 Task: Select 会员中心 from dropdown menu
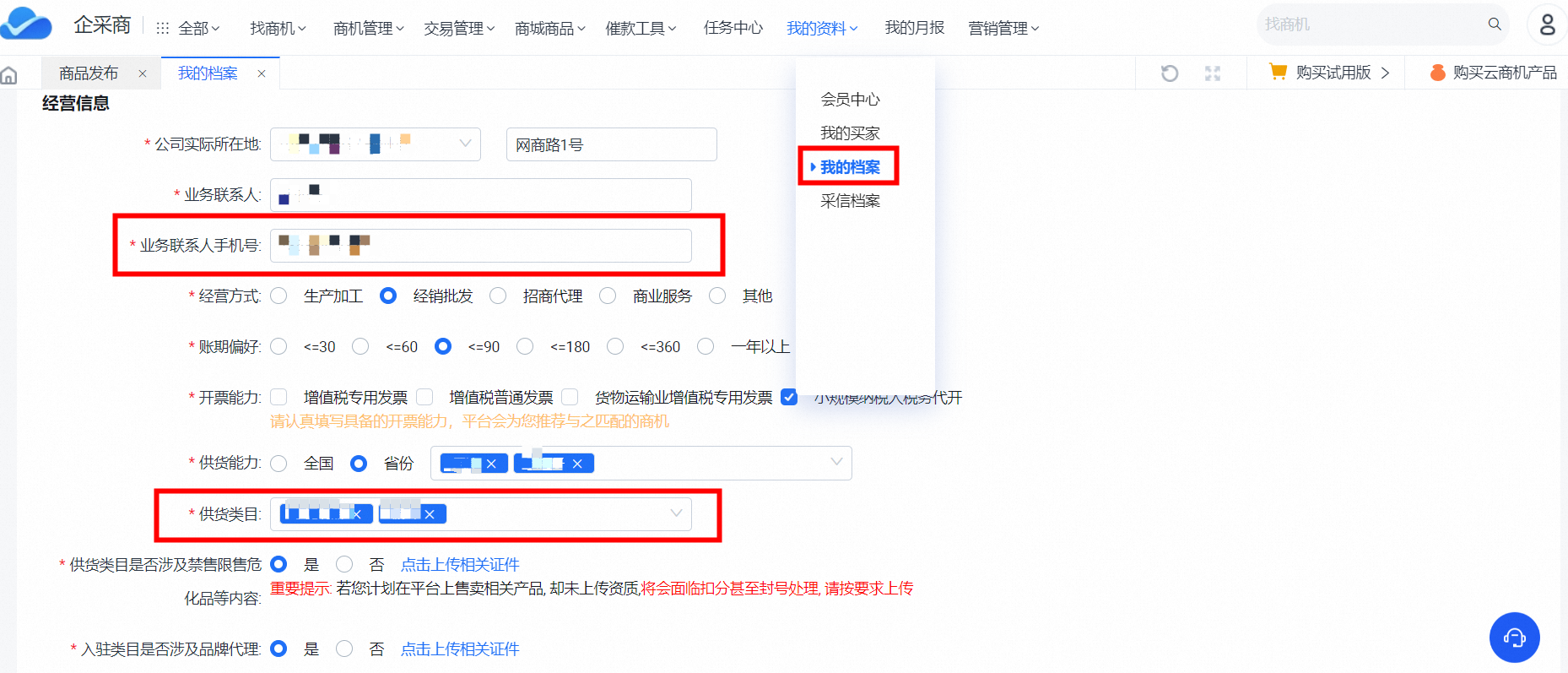(850, 100)
